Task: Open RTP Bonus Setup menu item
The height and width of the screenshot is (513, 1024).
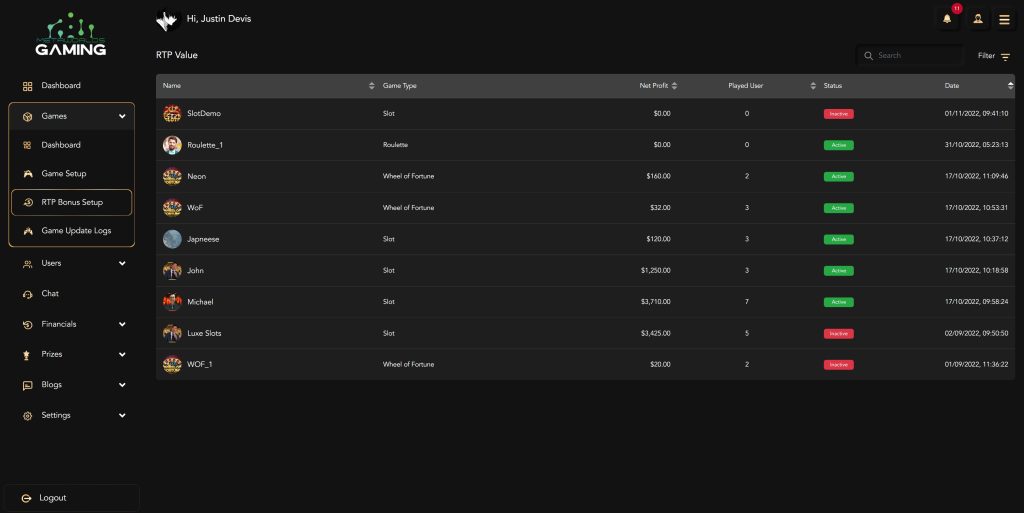Action: point(71,203)
